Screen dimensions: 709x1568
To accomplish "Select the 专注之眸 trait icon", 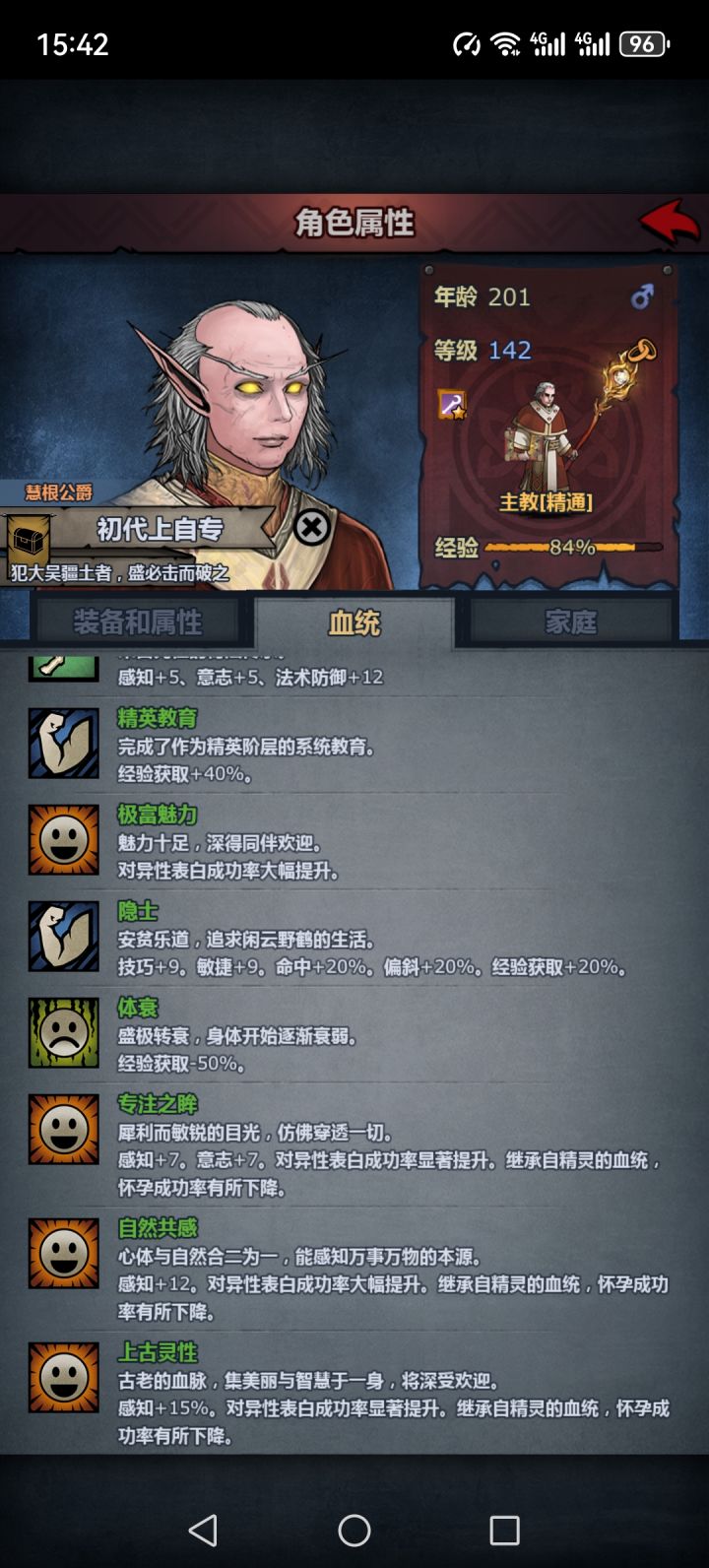I will 64,1130.
